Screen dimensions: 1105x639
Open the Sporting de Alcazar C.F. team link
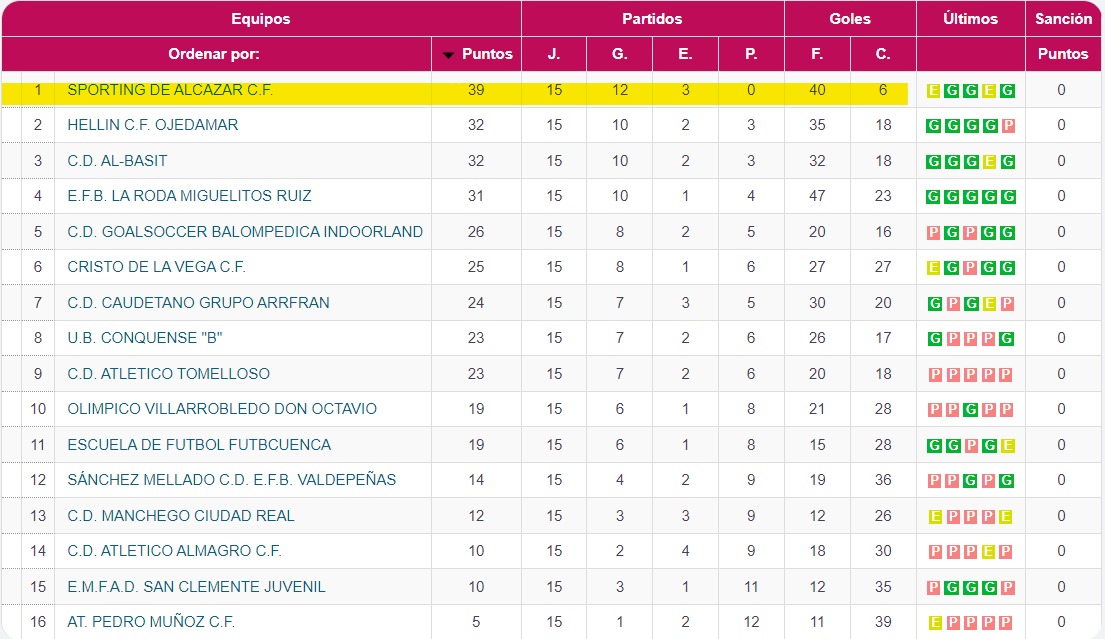[x=169, y=90]
